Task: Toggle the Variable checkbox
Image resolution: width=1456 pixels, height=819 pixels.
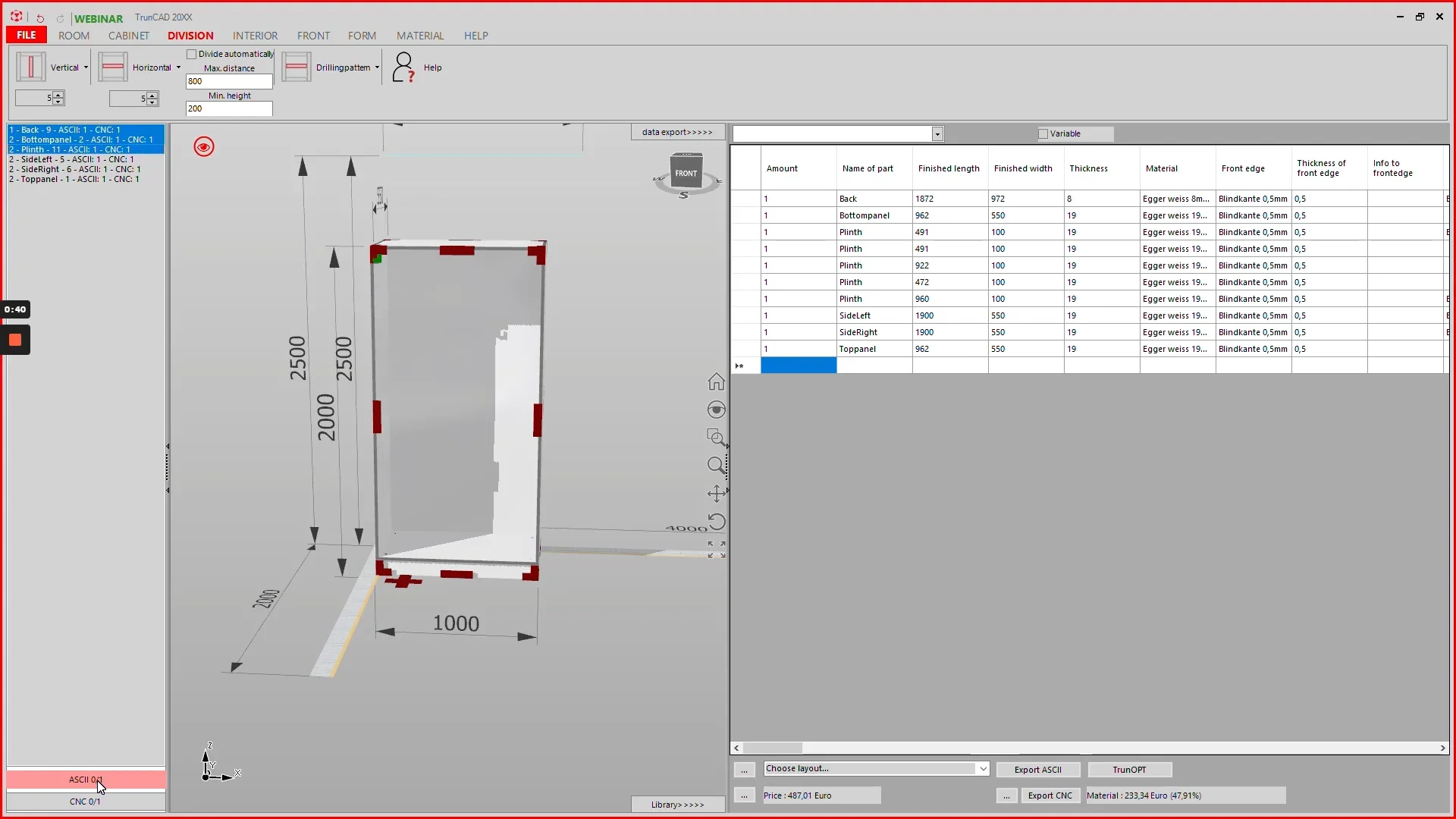Action: pyautogui.click(x=1043, y=133)
